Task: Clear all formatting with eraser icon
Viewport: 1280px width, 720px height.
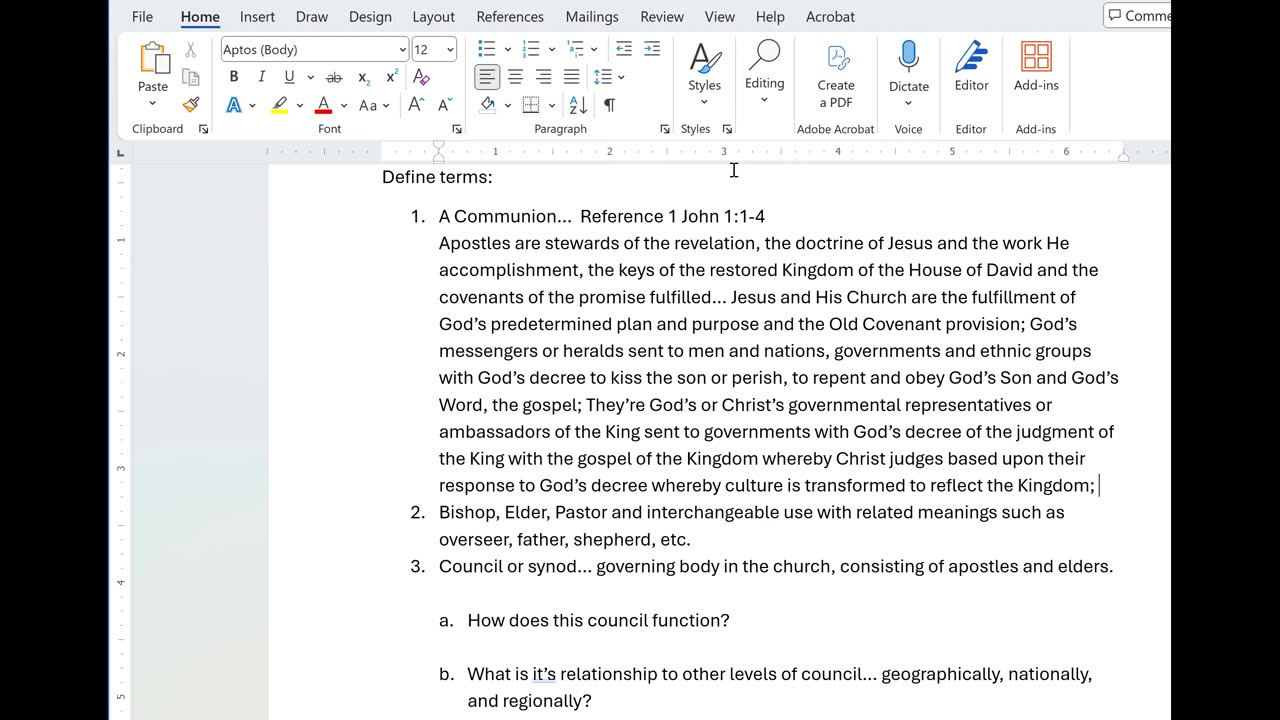Action: pyautogui.click(x=421, y=77)
